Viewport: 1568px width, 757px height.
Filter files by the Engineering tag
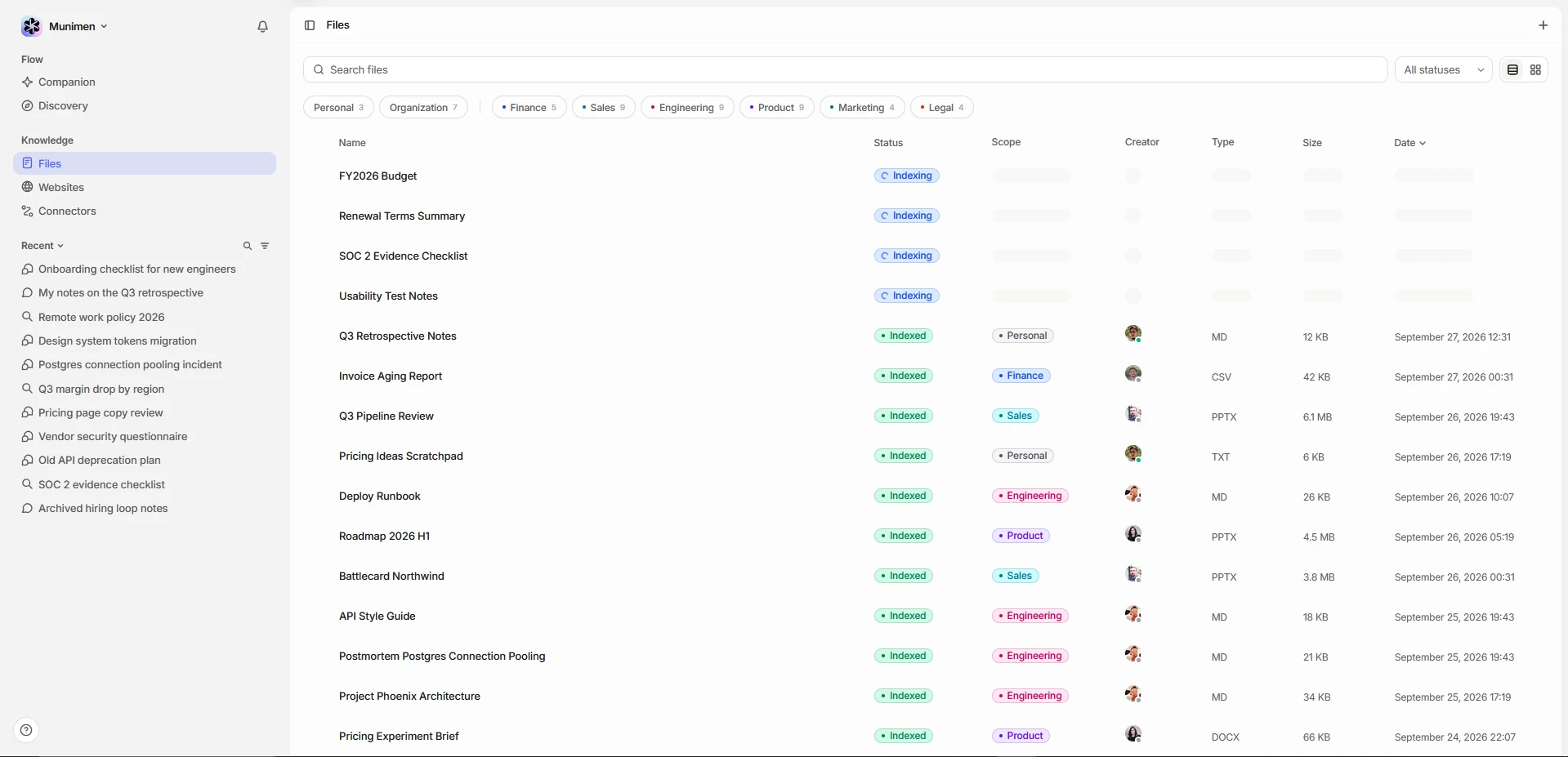687,108
